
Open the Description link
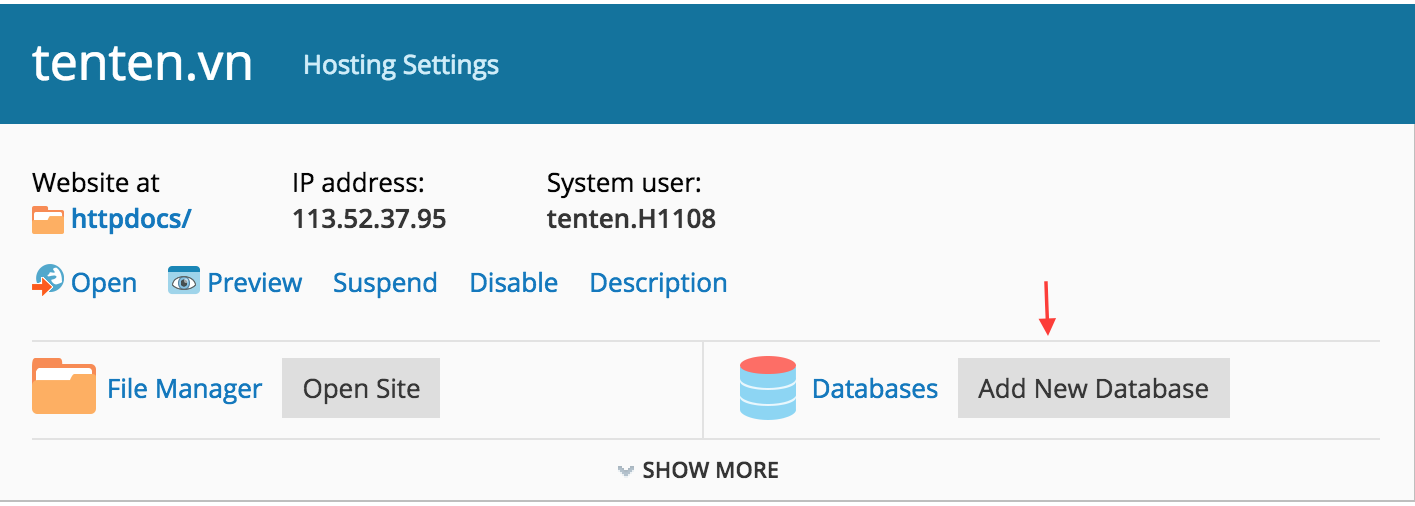[658, 283]
